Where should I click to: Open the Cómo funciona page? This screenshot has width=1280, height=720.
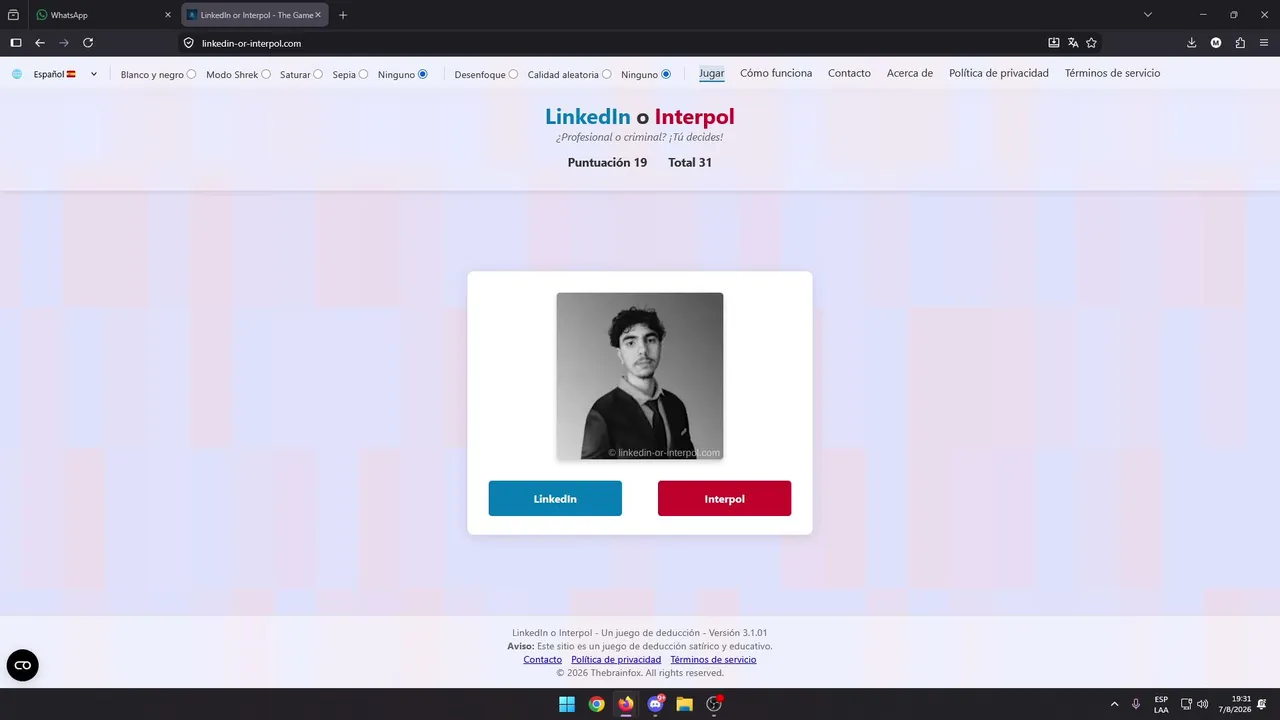coord(776,73)
